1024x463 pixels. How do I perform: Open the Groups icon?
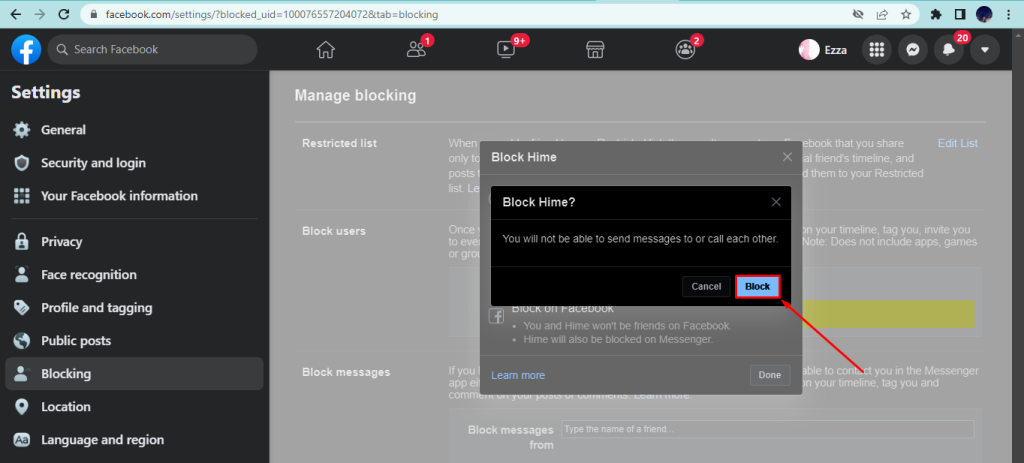pyautogui.click(x=685, y=50)
